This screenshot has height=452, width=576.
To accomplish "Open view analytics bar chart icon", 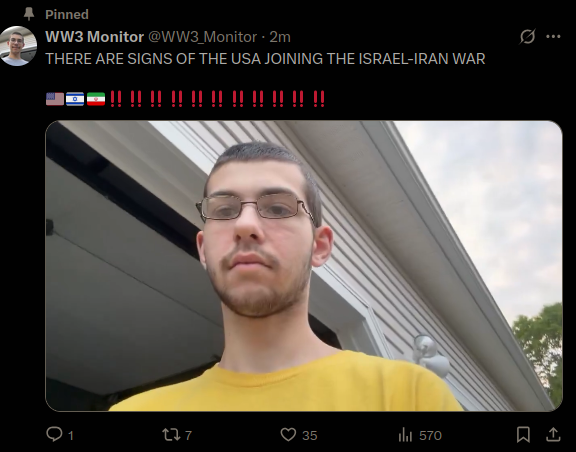I will [405, 435].
